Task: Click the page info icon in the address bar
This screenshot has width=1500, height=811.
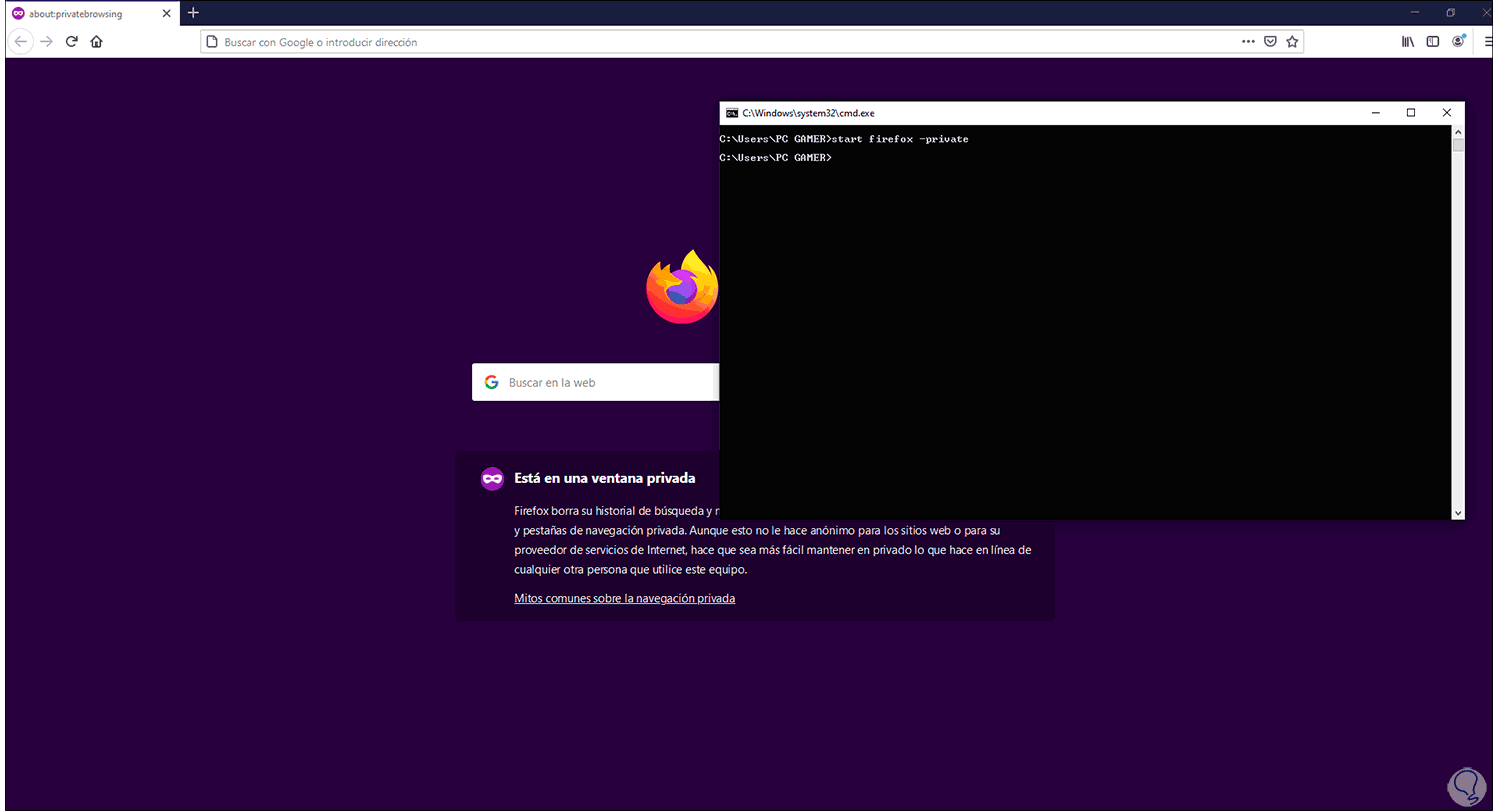Action: click(212, 42)
